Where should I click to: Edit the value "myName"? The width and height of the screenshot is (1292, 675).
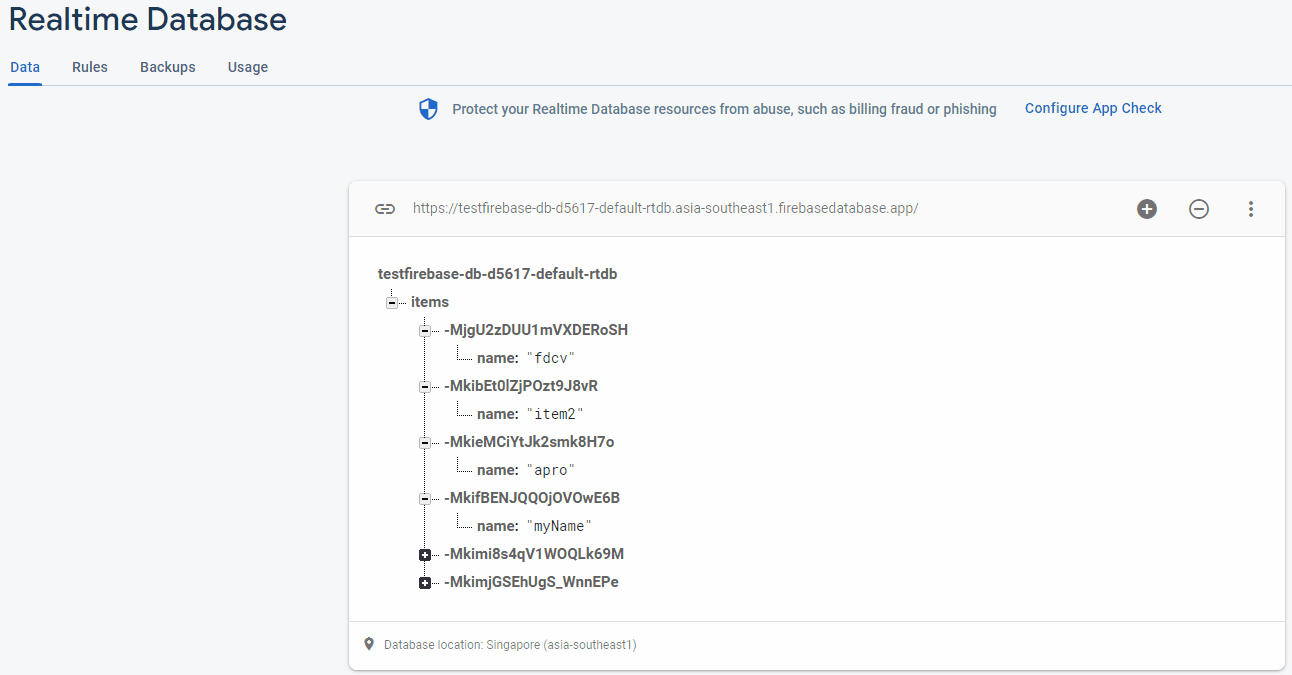[x=559, y=526]
